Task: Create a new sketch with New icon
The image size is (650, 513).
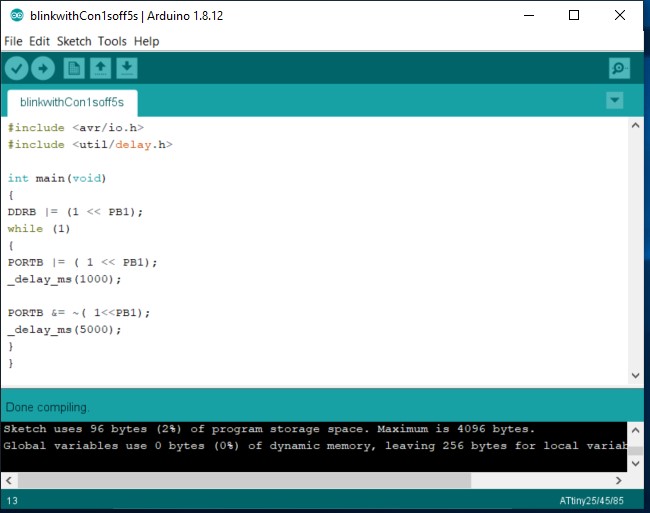Action: coord(74,68)
